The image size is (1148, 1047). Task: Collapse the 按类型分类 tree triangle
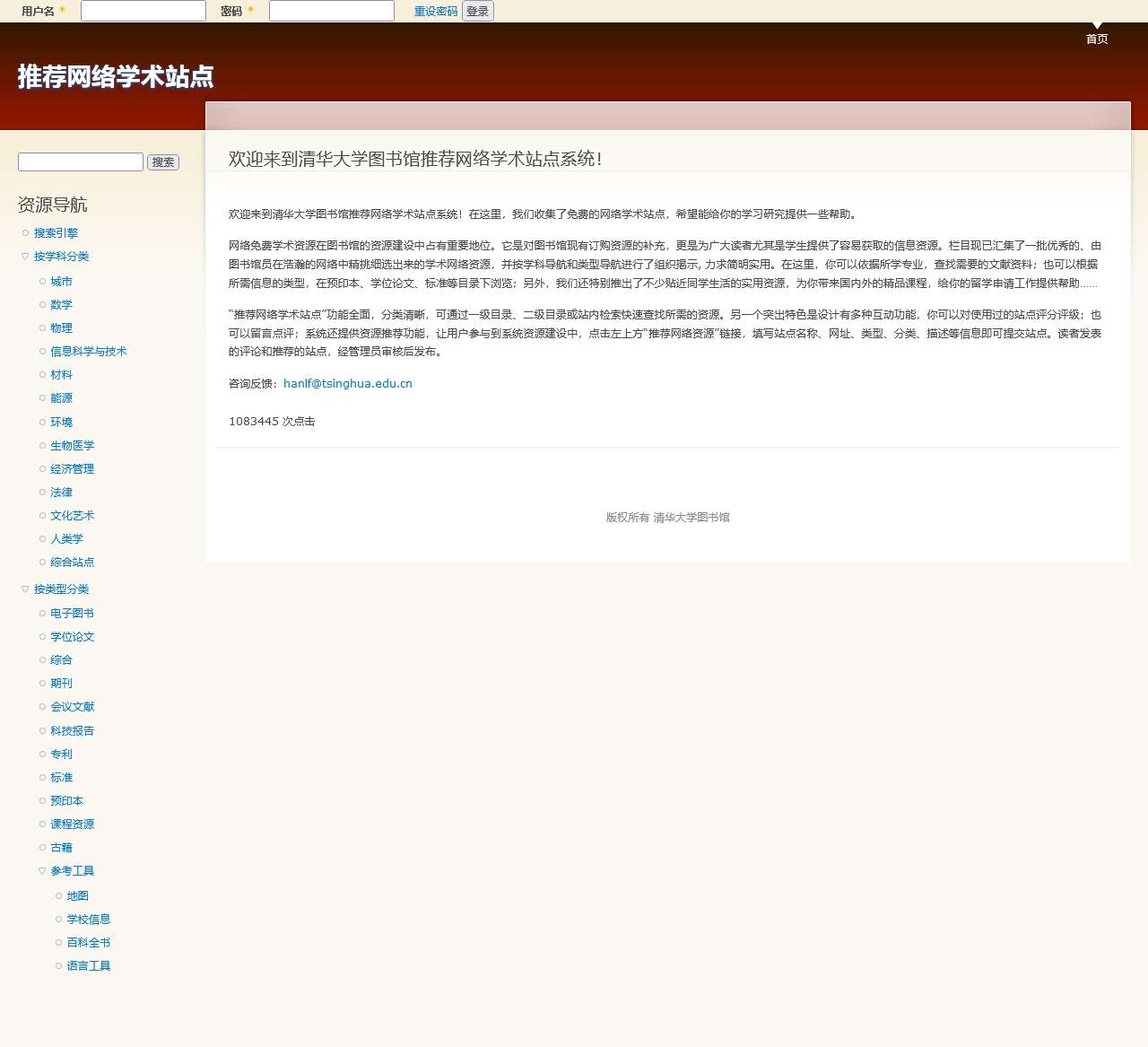click(x=25, y=589)
